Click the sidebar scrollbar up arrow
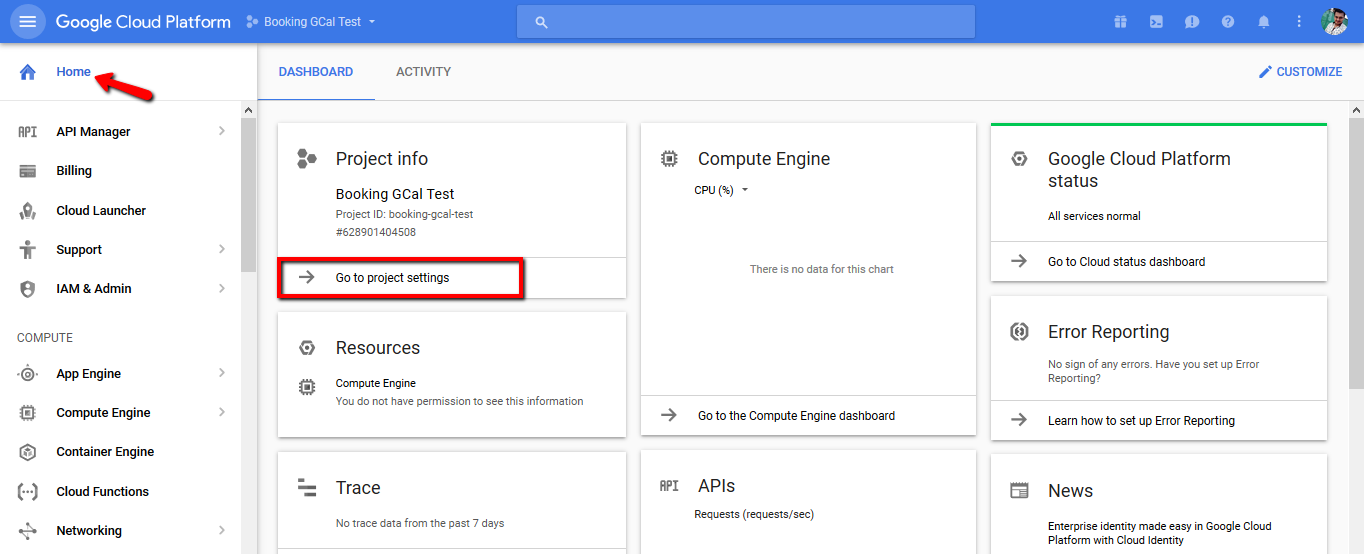Viewport: 1364px width, 554px height. (x=249, y=109)
